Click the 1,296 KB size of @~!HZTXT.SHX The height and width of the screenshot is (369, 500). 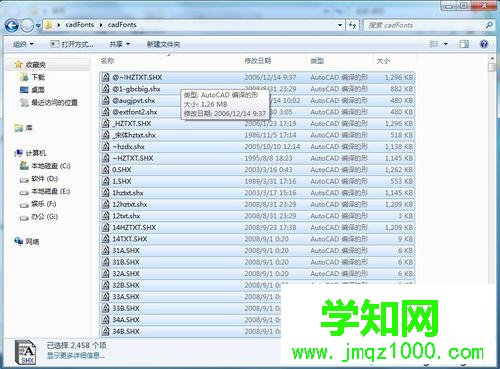[x=399, y=77]
